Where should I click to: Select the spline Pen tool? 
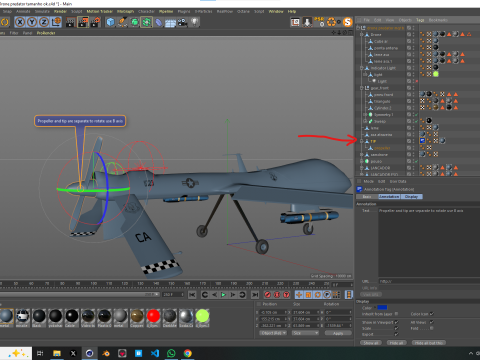pyautogui.click(x=122, y=22)
